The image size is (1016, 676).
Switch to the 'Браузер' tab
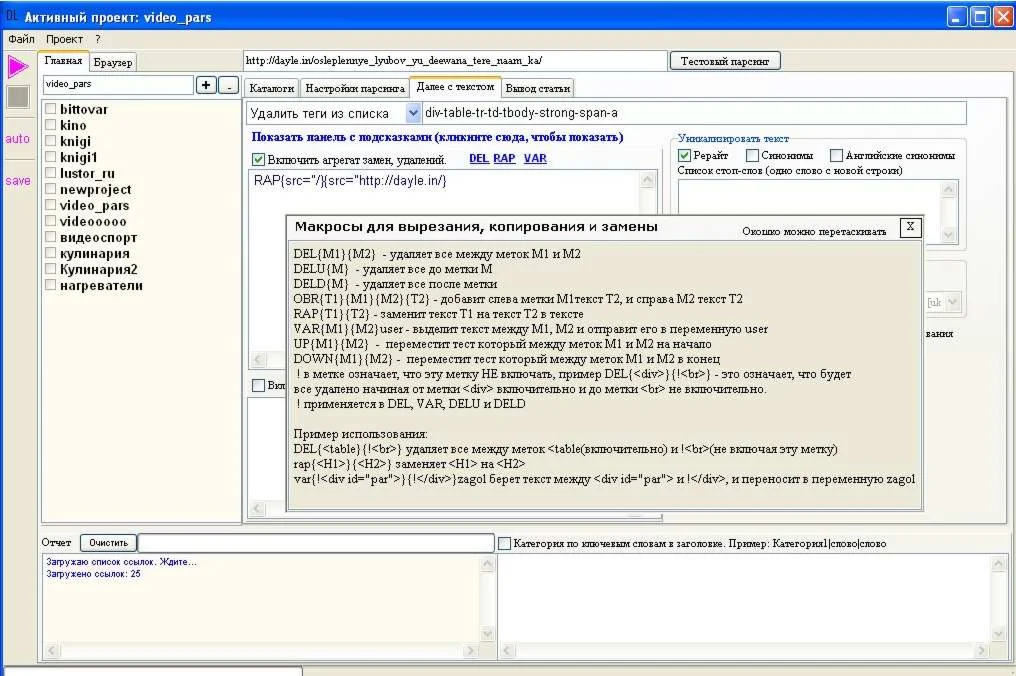[x=113, y=63]
